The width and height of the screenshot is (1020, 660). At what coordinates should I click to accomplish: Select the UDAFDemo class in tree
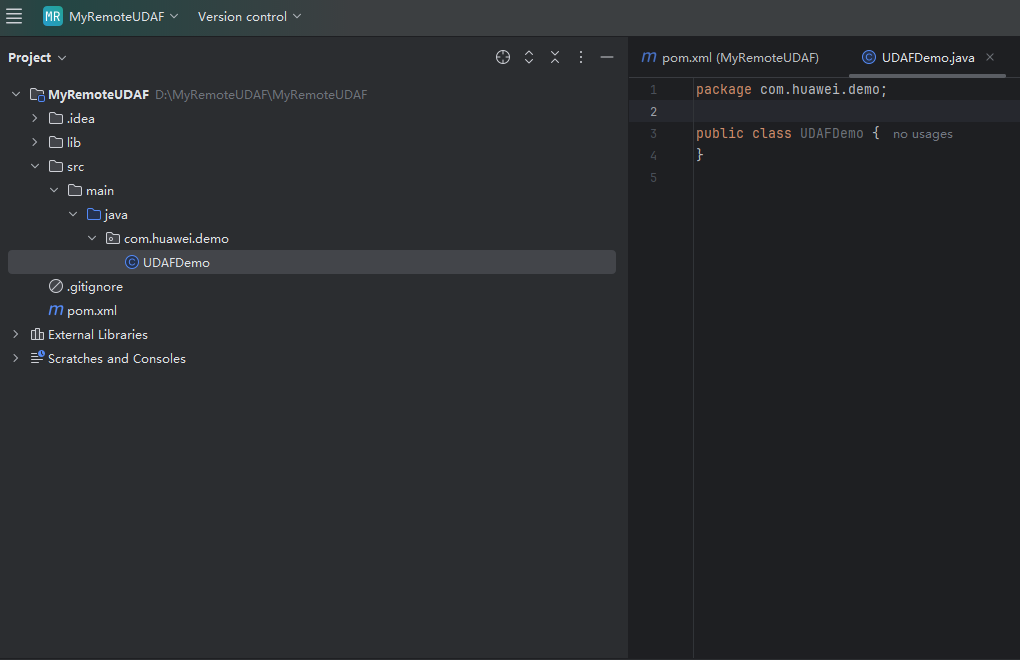[x=312, y=262]
